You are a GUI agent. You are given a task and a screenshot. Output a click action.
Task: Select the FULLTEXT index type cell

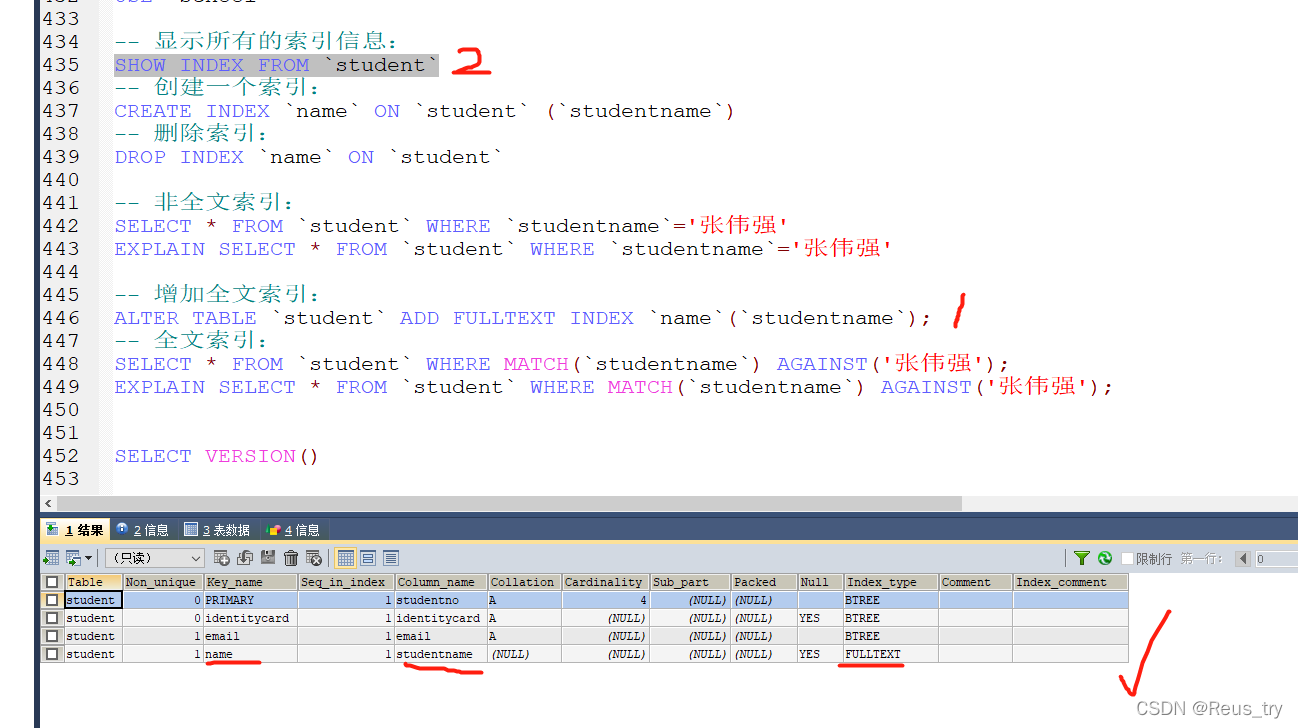891,654
